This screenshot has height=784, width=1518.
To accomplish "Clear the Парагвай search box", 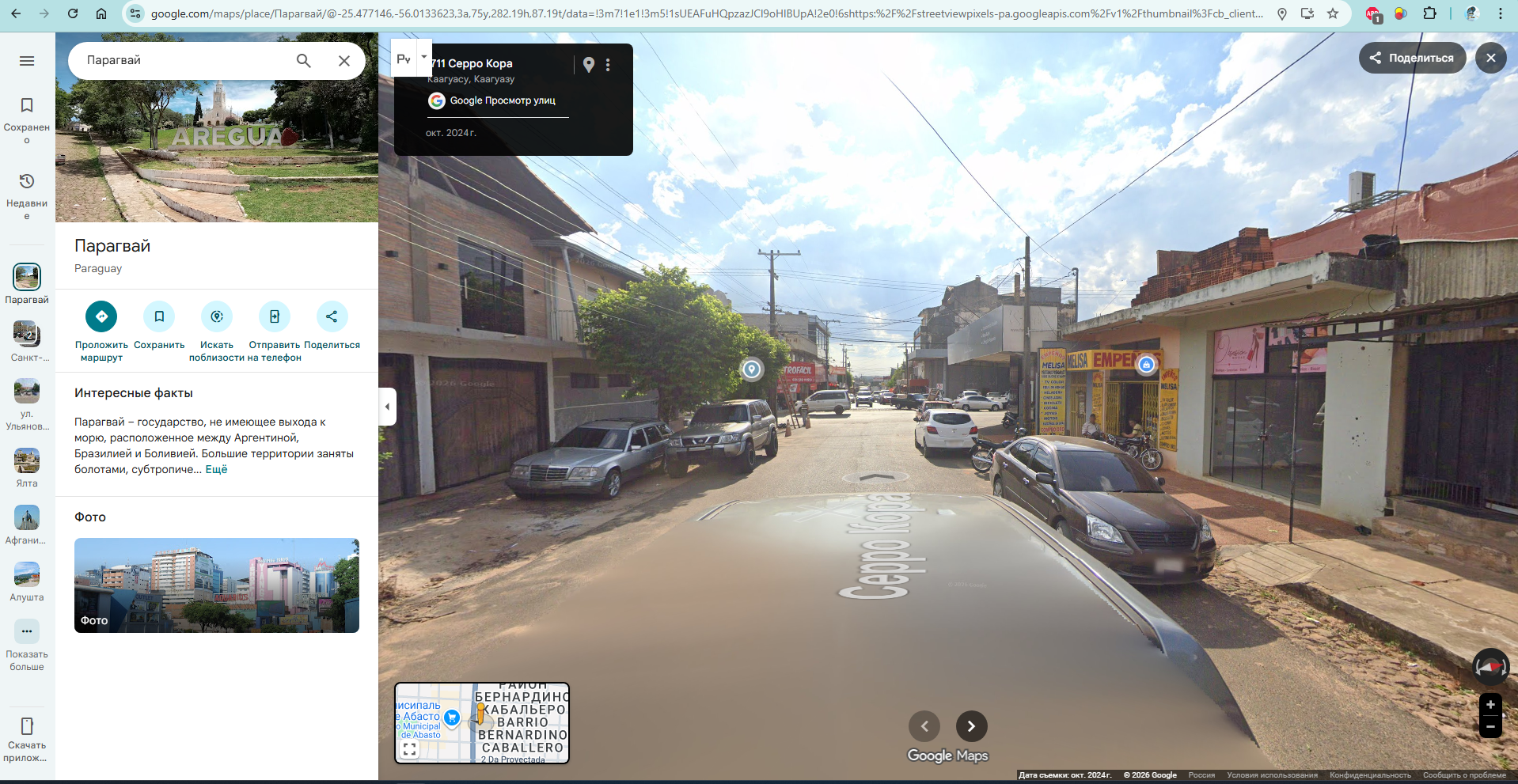I will [x=344, y=61].
